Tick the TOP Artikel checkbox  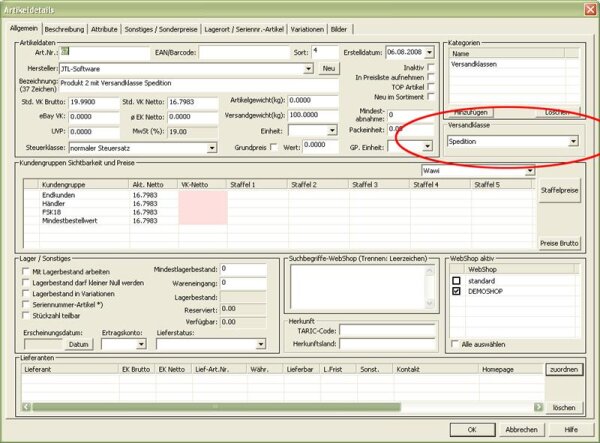click(430, 87)
